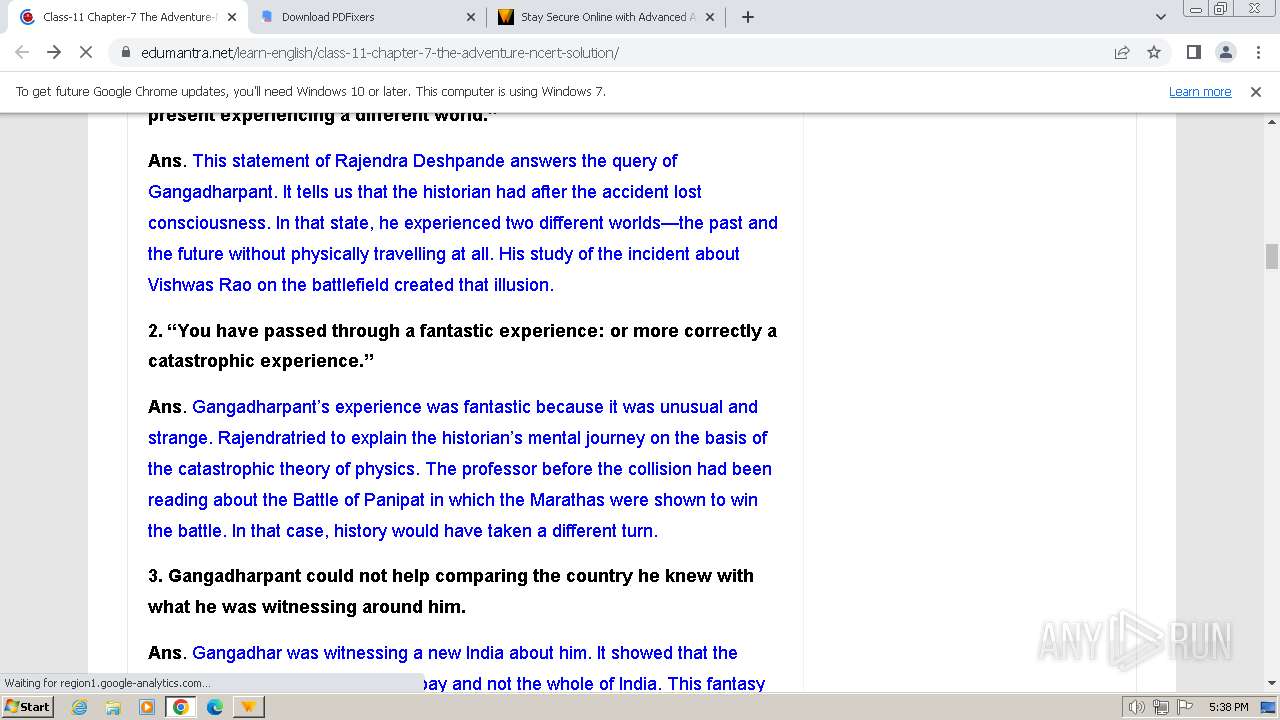Open Microsoft Edge from taskbar
The width and height of the screenshot is (1280, 720).
[215, 707]
